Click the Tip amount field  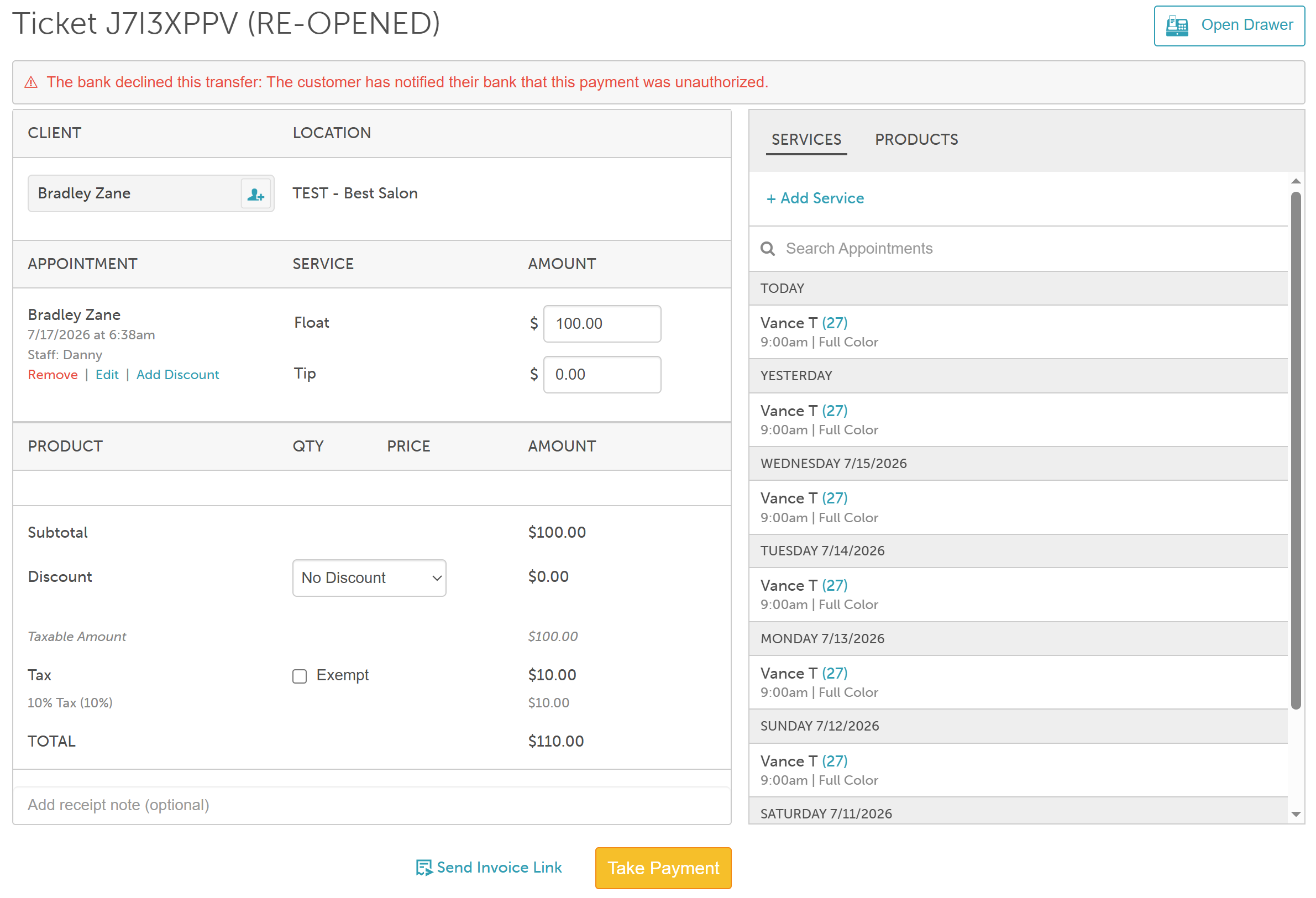[x=602, y=375]
